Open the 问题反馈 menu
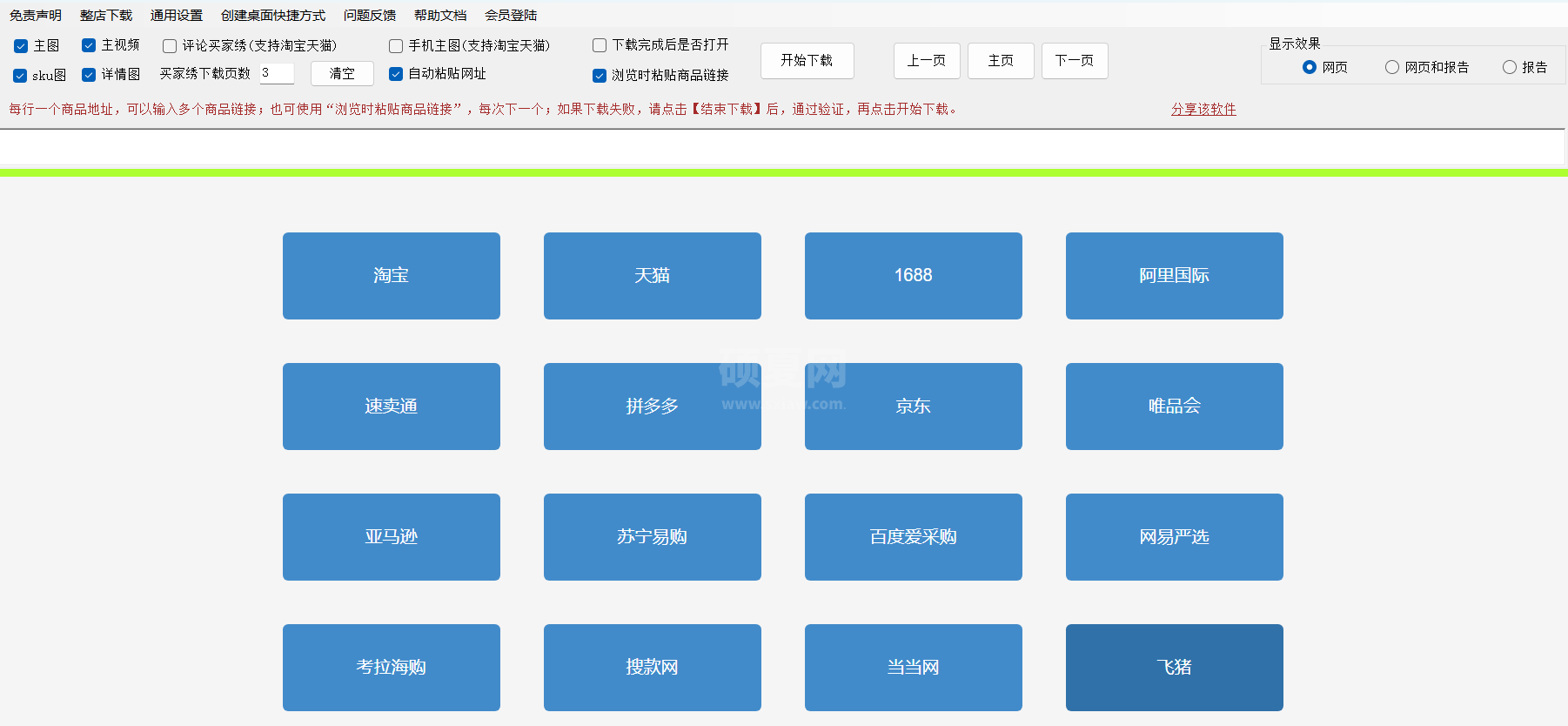 (370, 15)
